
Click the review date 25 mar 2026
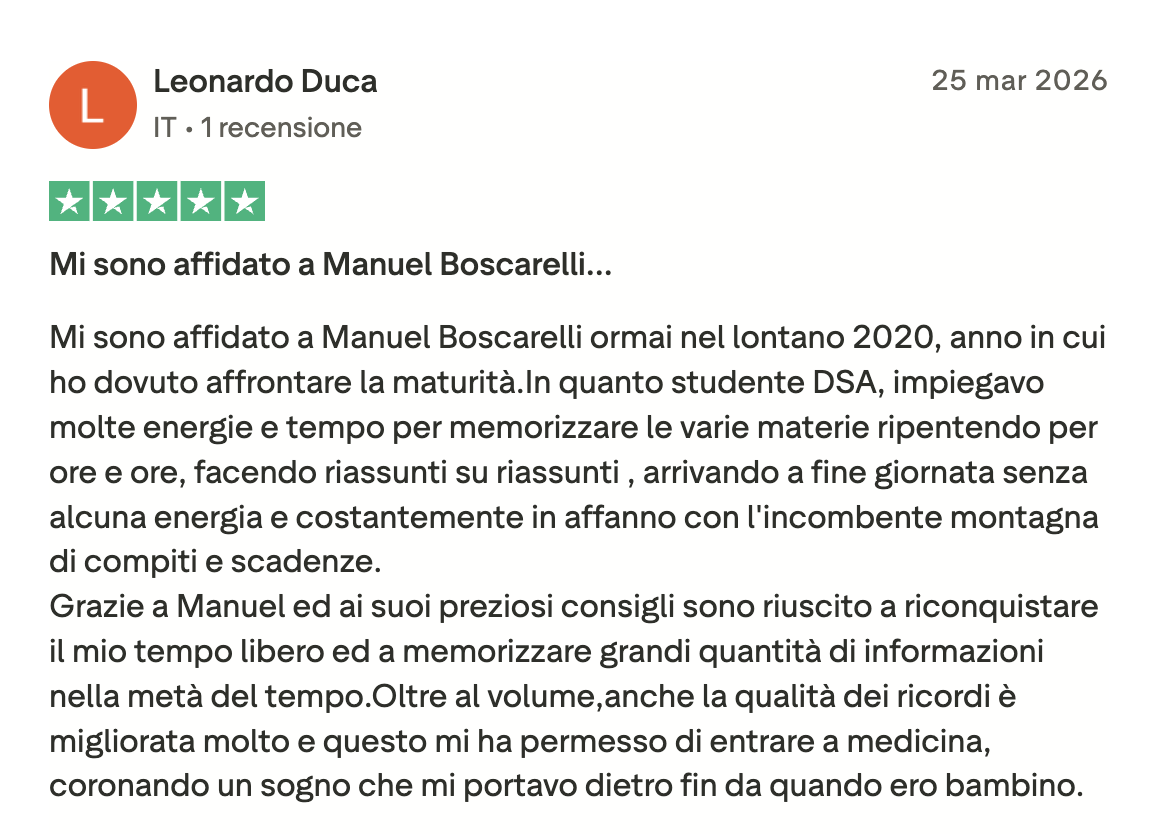(1019, 80)
